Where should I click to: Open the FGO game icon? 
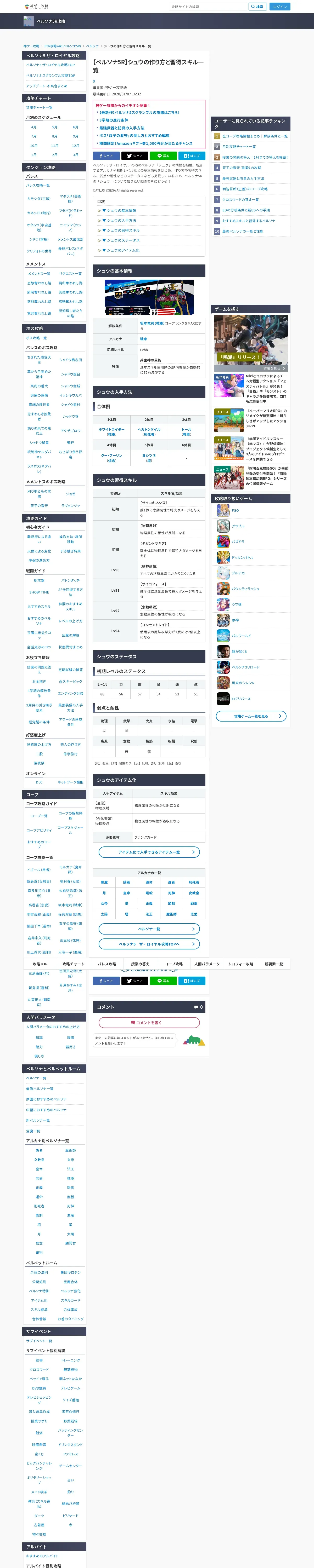223,510
